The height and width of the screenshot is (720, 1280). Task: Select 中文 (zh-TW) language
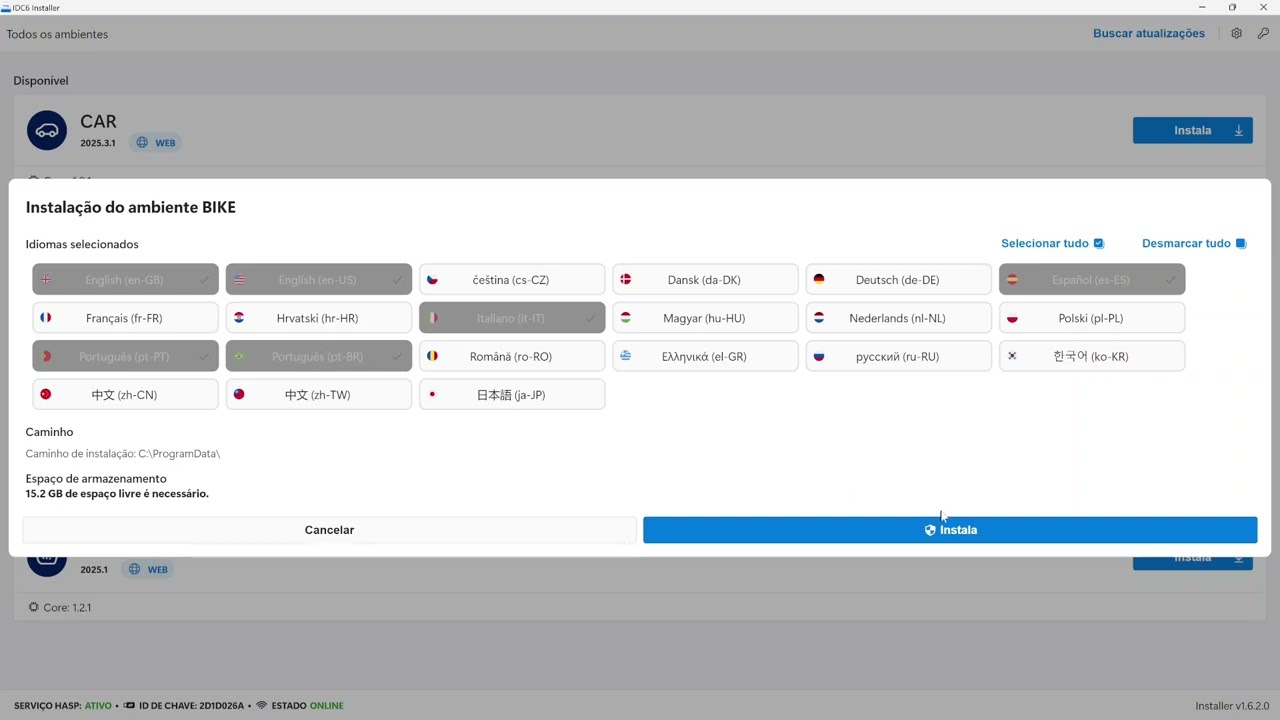pos(319,394)
